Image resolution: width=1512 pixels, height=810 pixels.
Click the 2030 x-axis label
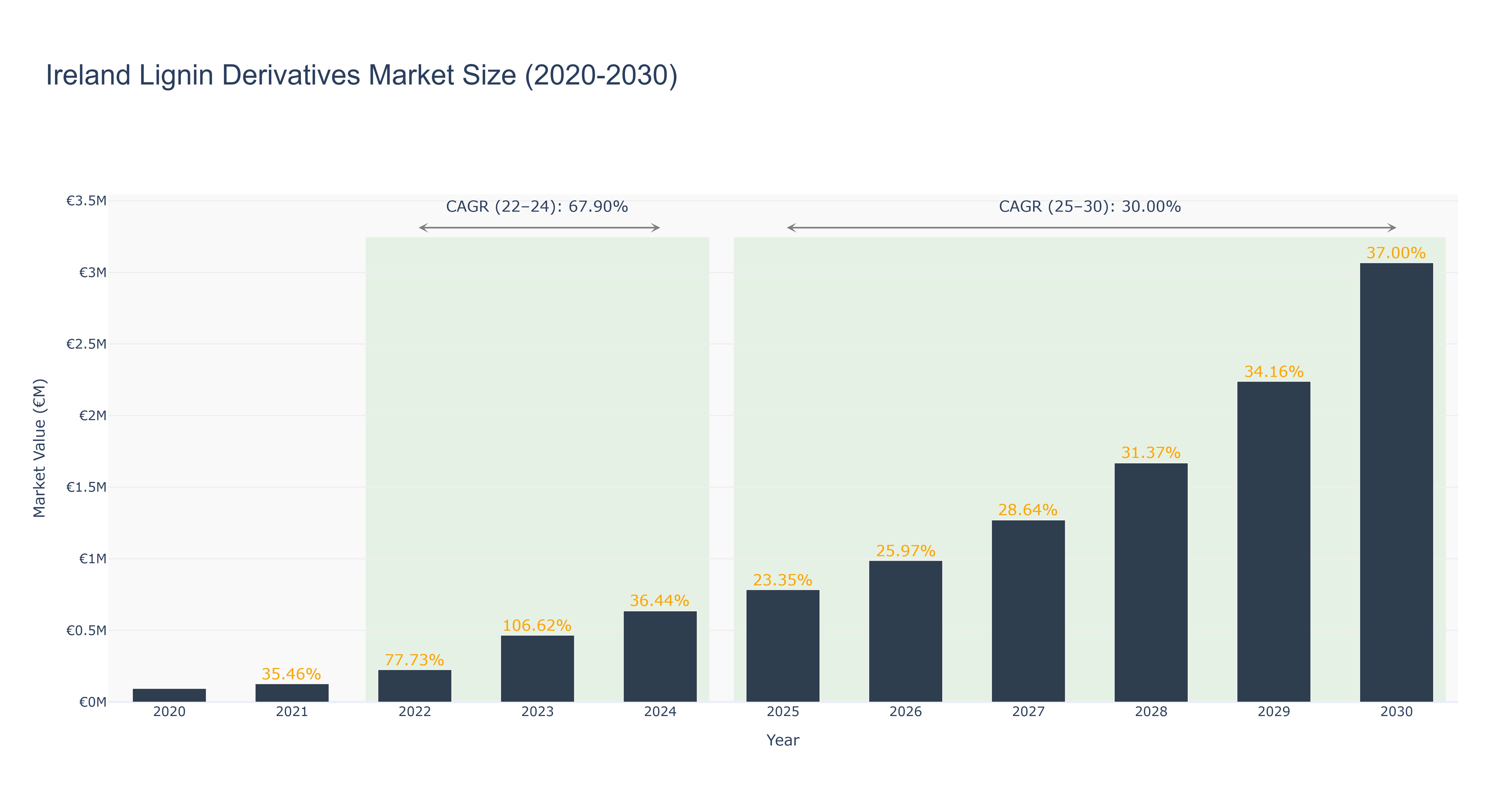1396,712
